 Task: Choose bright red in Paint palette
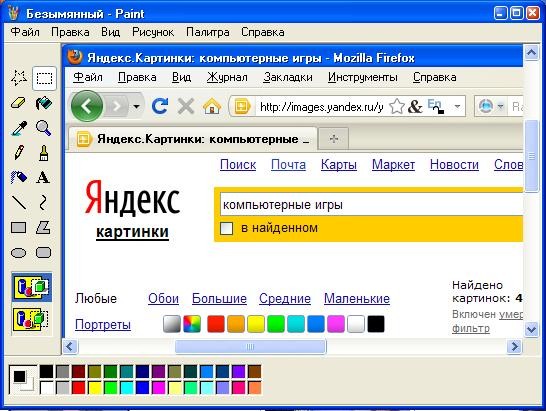click(79, 388)
